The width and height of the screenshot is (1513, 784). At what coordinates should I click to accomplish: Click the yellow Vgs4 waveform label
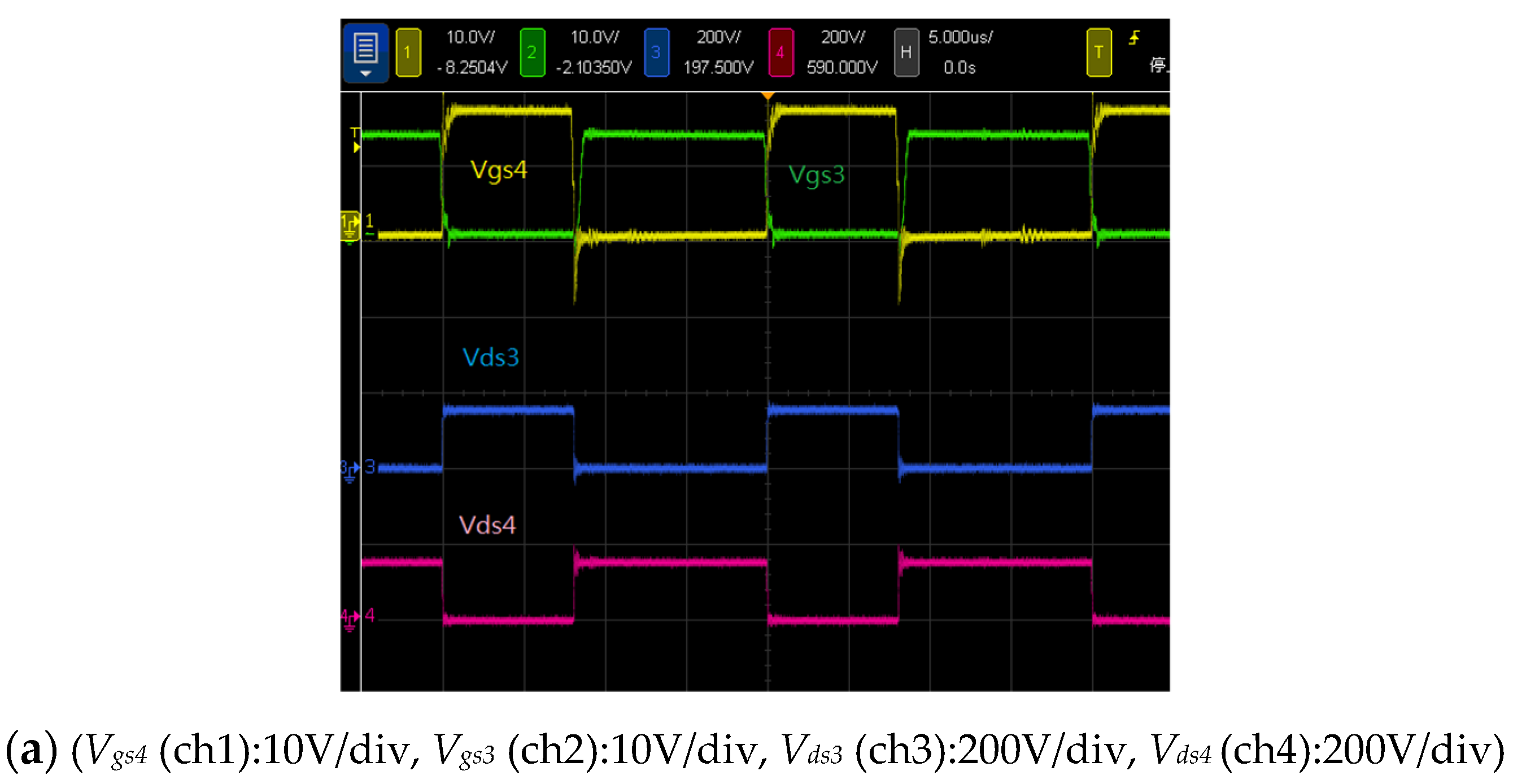click(x=499, y=170)
